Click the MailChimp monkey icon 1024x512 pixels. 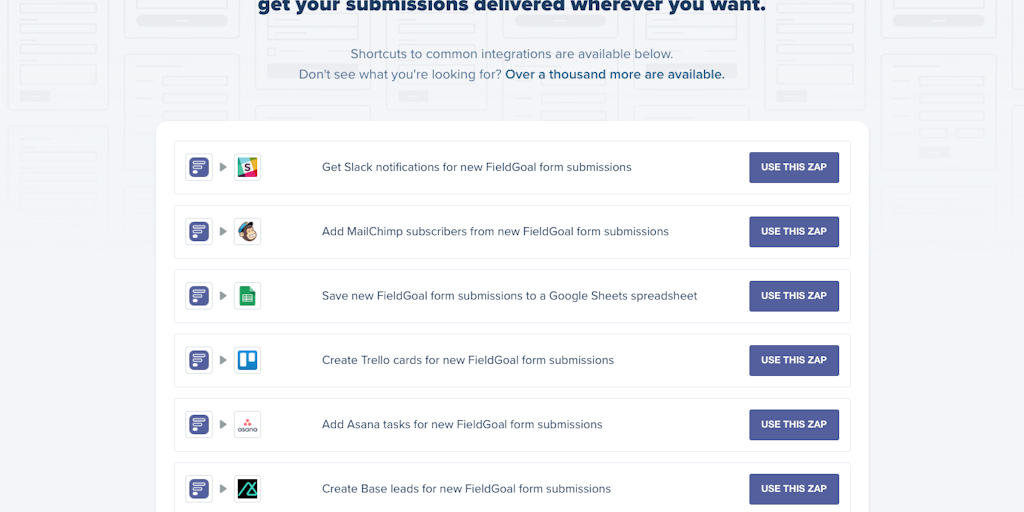coord(247,231)
